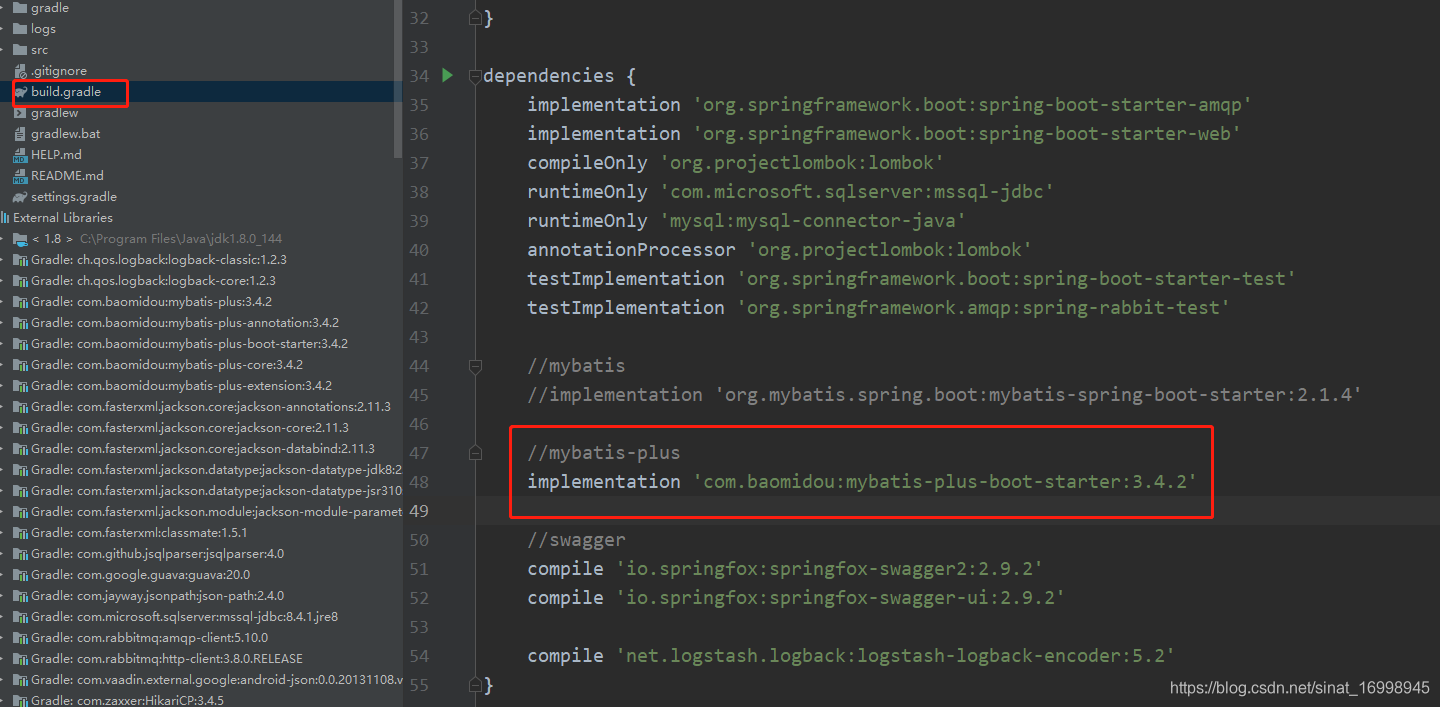Click the mybatis-plus:3.4.2 library icon

(21, 302)
